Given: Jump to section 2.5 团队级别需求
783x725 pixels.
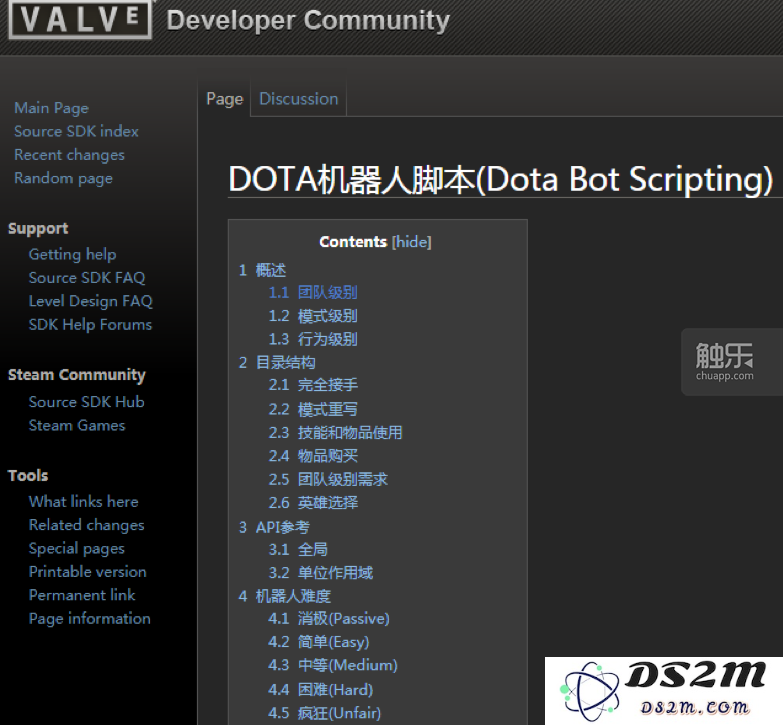Looking at the screenshot, I should click(x=328, y=479).
